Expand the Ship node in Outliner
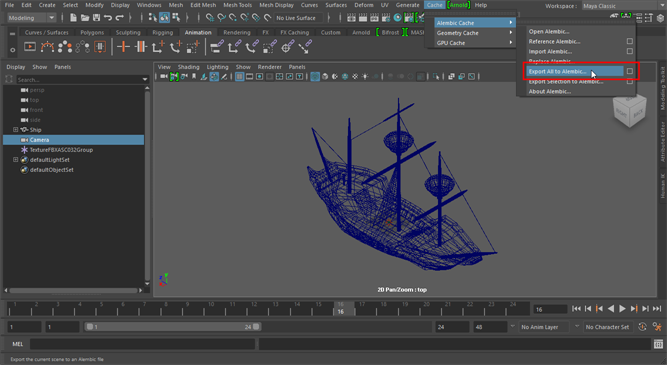Screen dimensions: 667x365 point(15,129)
